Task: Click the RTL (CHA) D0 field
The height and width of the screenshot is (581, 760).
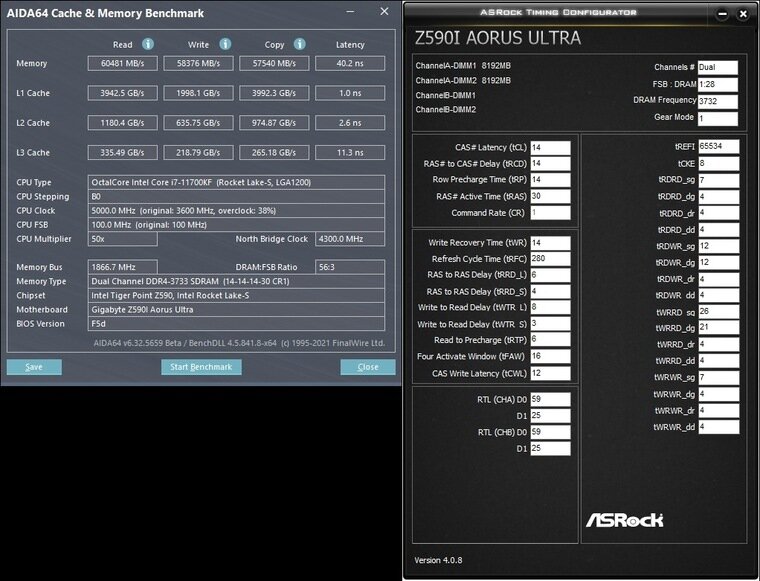Action: click(x=551, y=399)
